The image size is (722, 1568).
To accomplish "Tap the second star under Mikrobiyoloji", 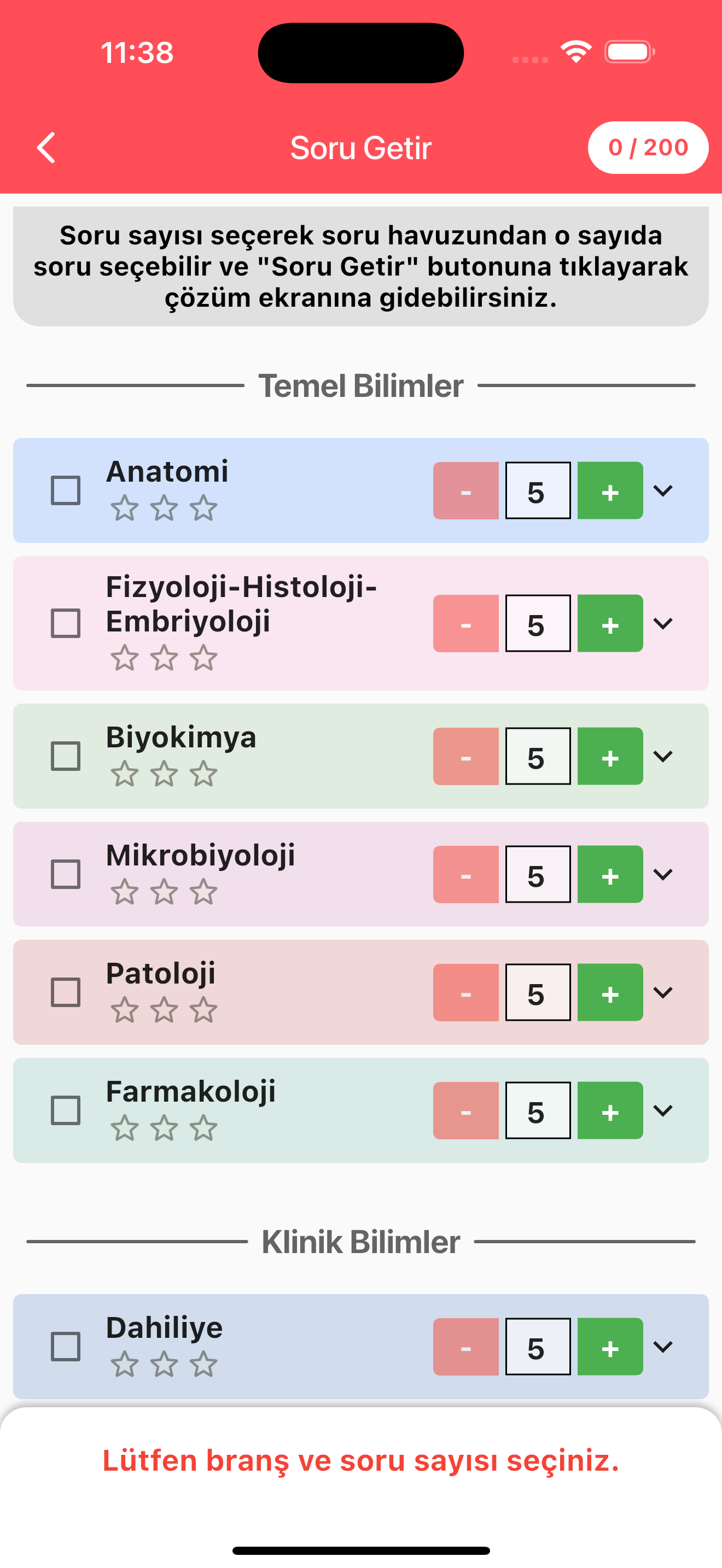I will click(x=165, y=892).
